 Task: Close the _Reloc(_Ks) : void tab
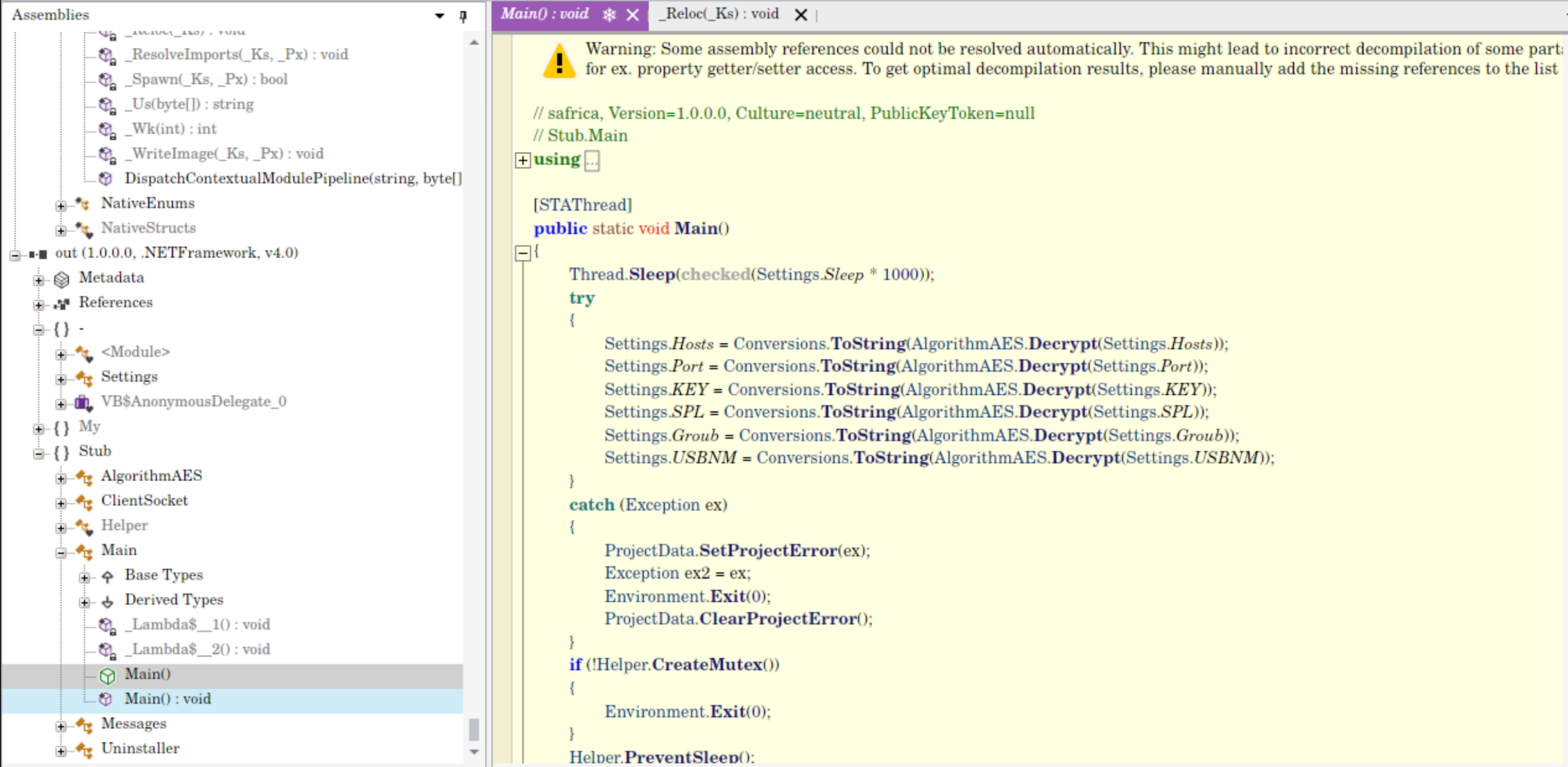[801, 15]
